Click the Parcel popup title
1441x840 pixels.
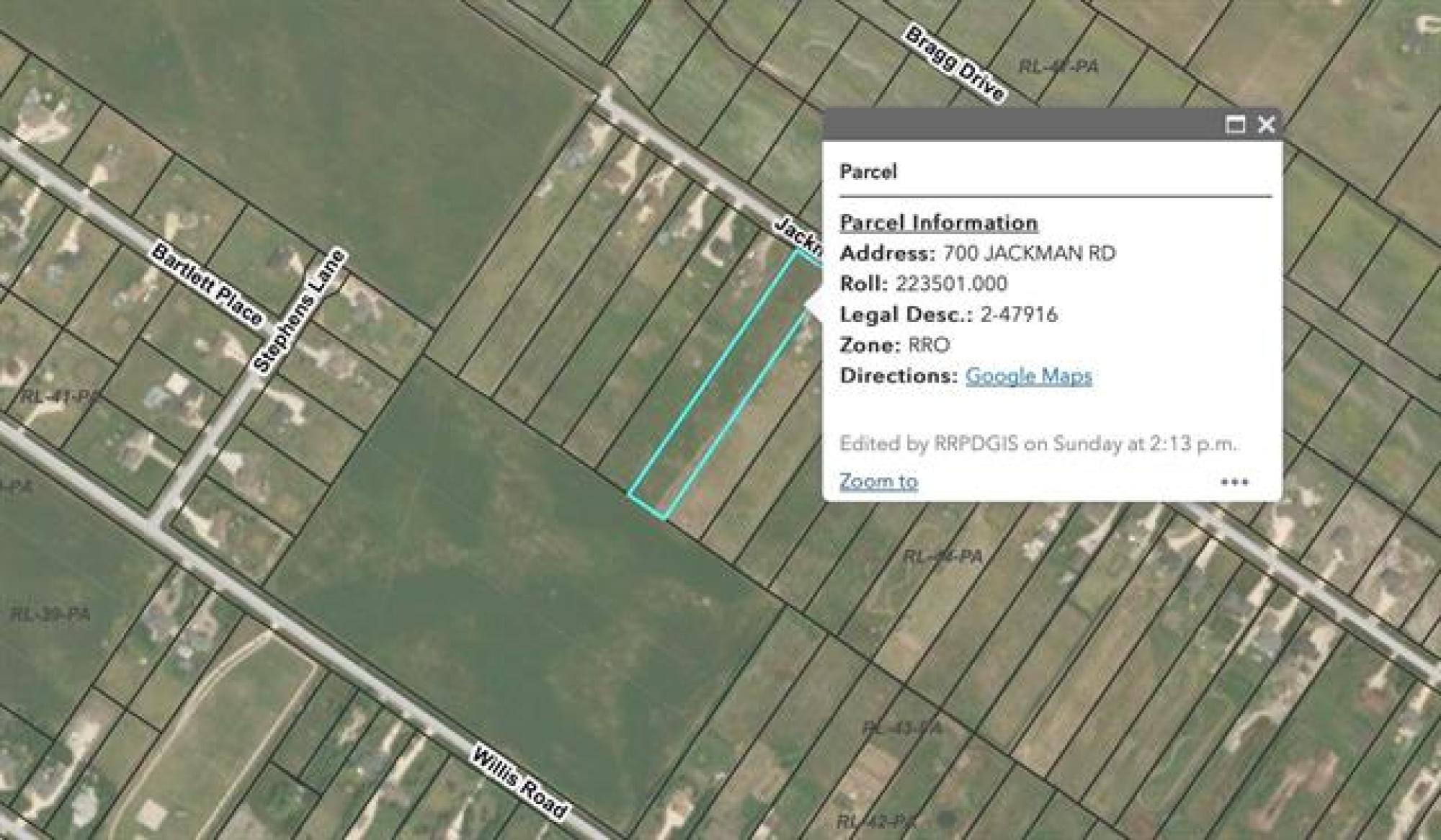coord(868,172)
